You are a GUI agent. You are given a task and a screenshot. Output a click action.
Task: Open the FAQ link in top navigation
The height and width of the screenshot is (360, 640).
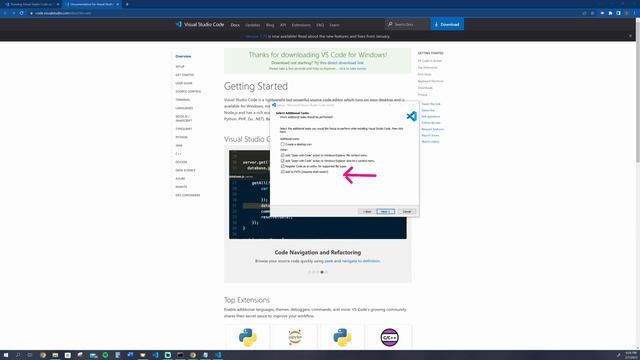pos(320,25)
